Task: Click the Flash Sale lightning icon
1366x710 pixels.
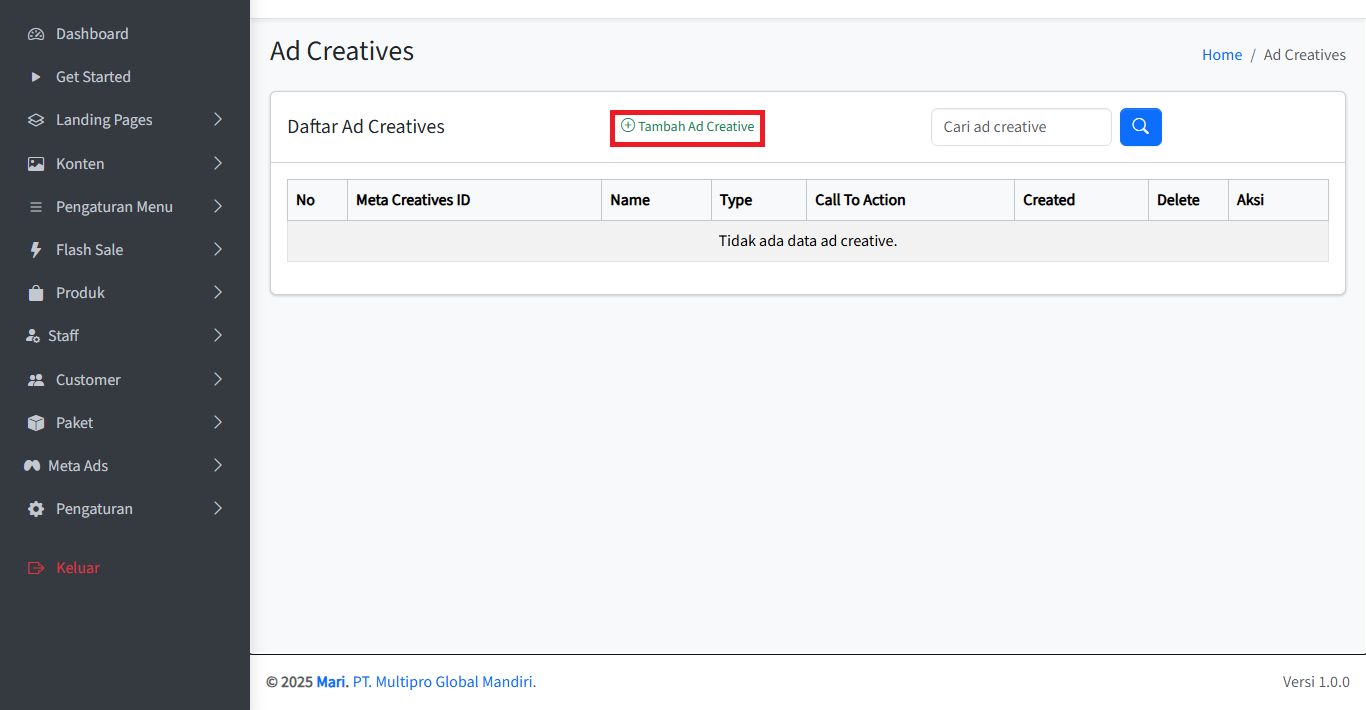Action: (36, 250)
